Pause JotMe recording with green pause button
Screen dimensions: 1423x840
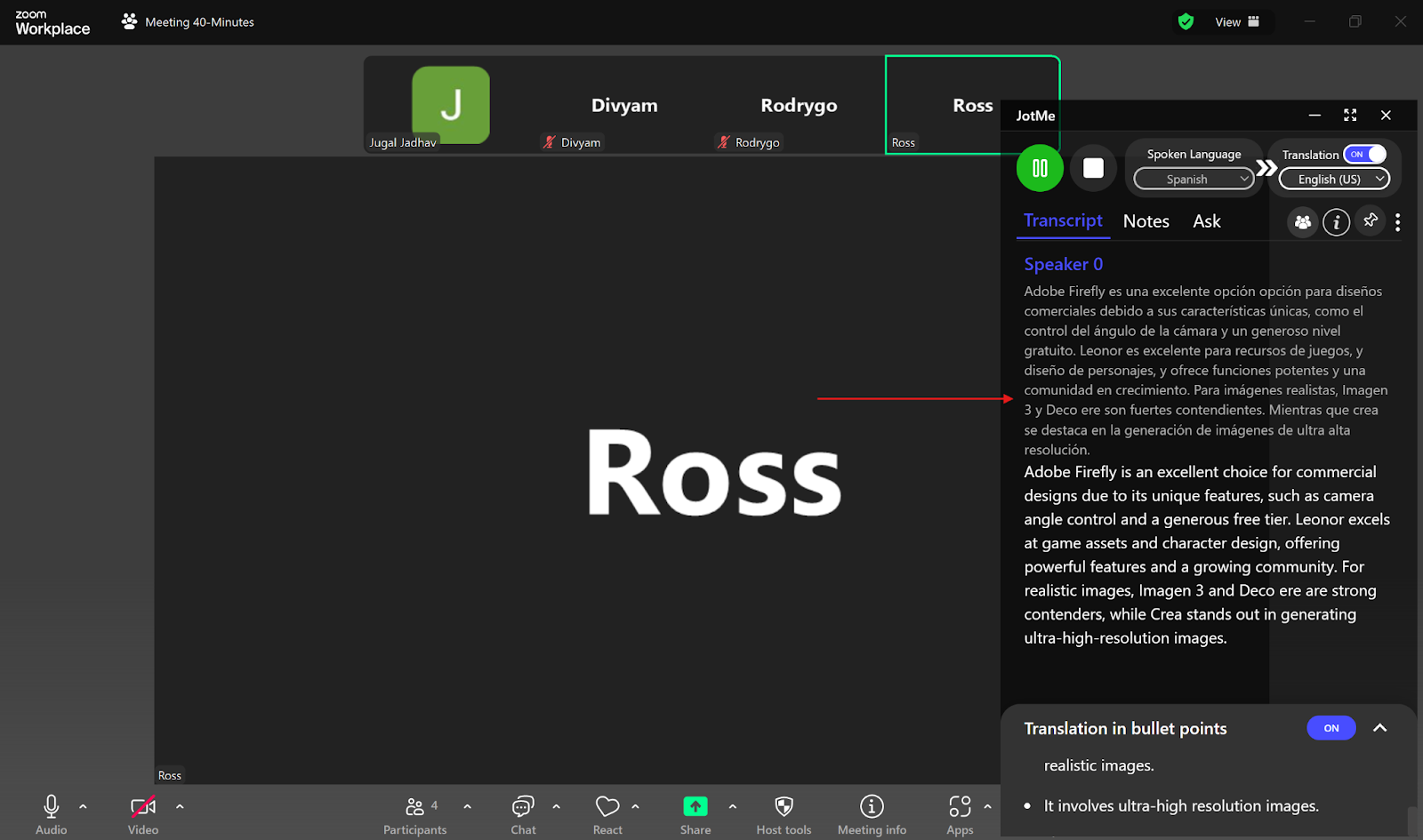[1040, 168]
